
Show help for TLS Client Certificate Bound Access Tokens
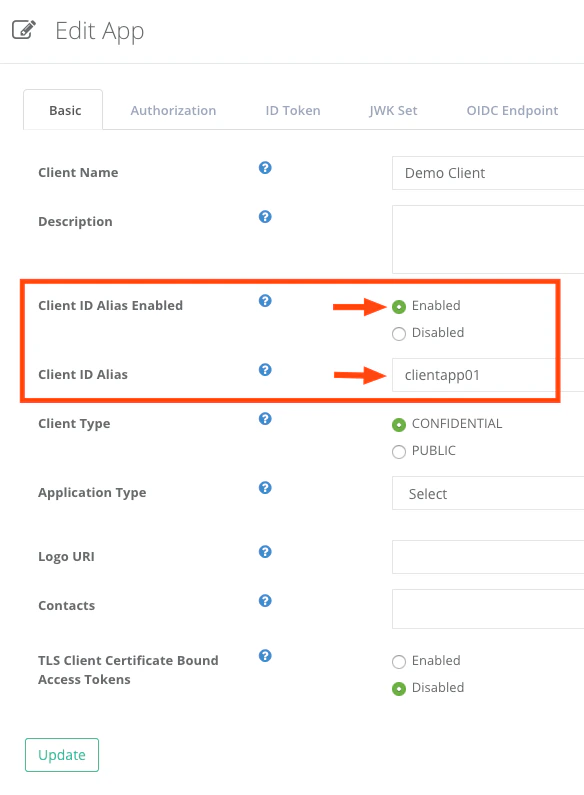(265, 656)
